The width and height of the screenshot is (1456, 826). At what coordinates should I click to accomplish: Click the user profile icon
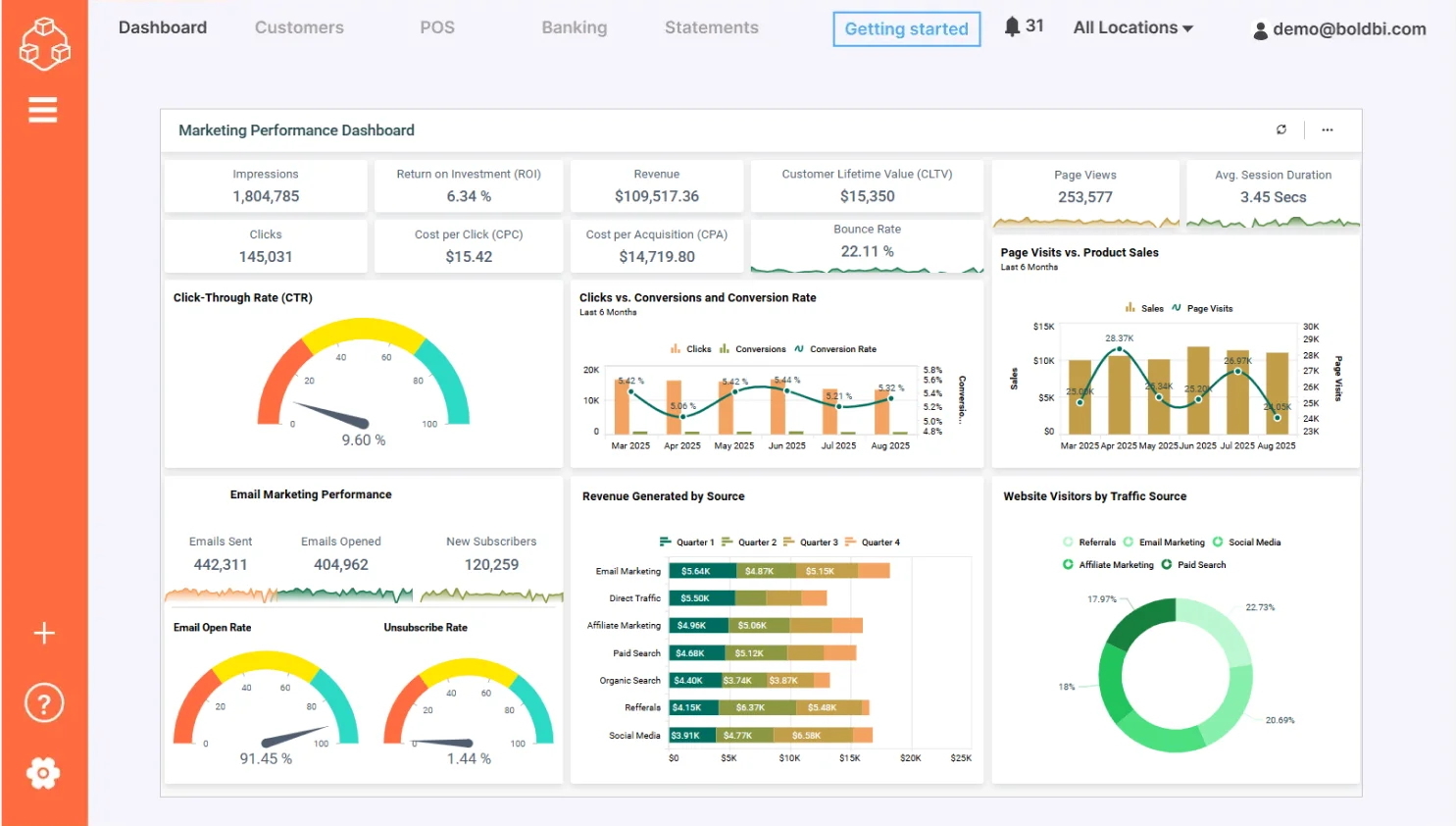click(x=1260, y=30)
